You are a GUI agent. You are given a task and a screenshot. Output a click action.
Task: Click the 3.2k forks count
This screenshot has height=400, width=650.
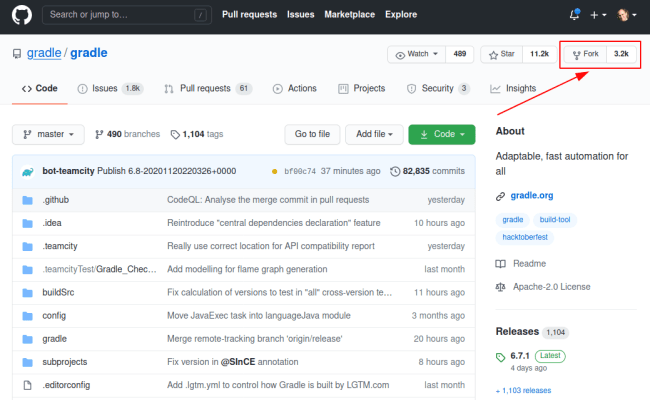click(x=621, y=54)
